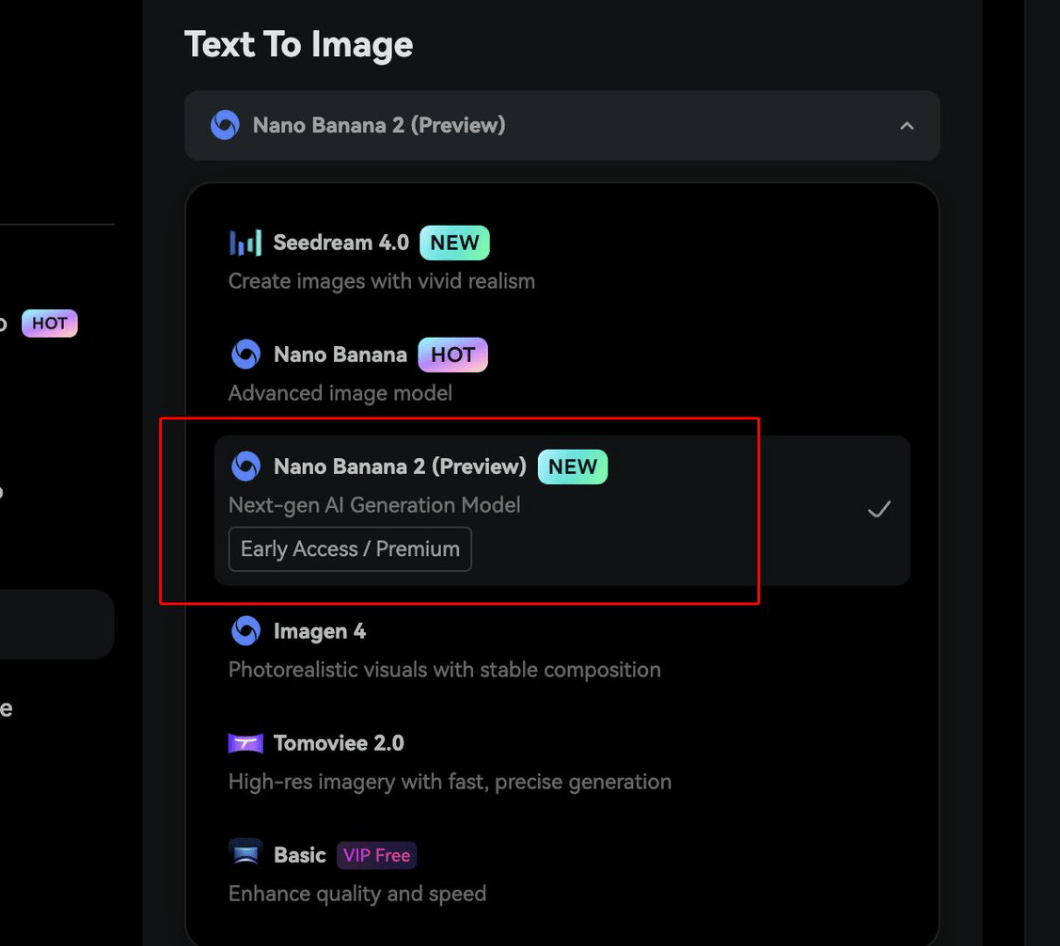The height and width of the screenshot is (946, 1060).
Task: Click the icon in the model selector header
Action: click(x=225, y=125)
